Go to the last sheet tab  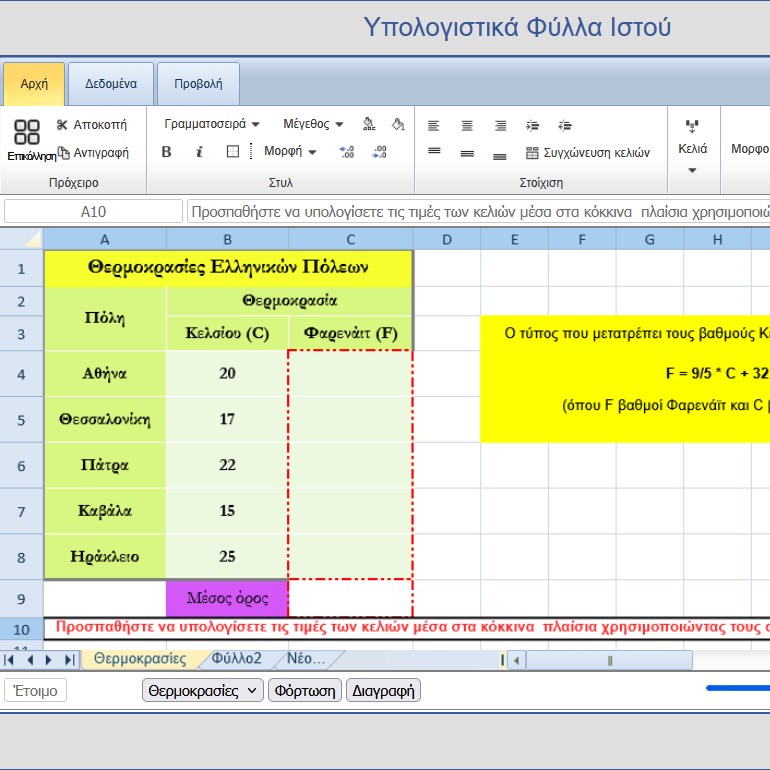(x=70, y=660)
